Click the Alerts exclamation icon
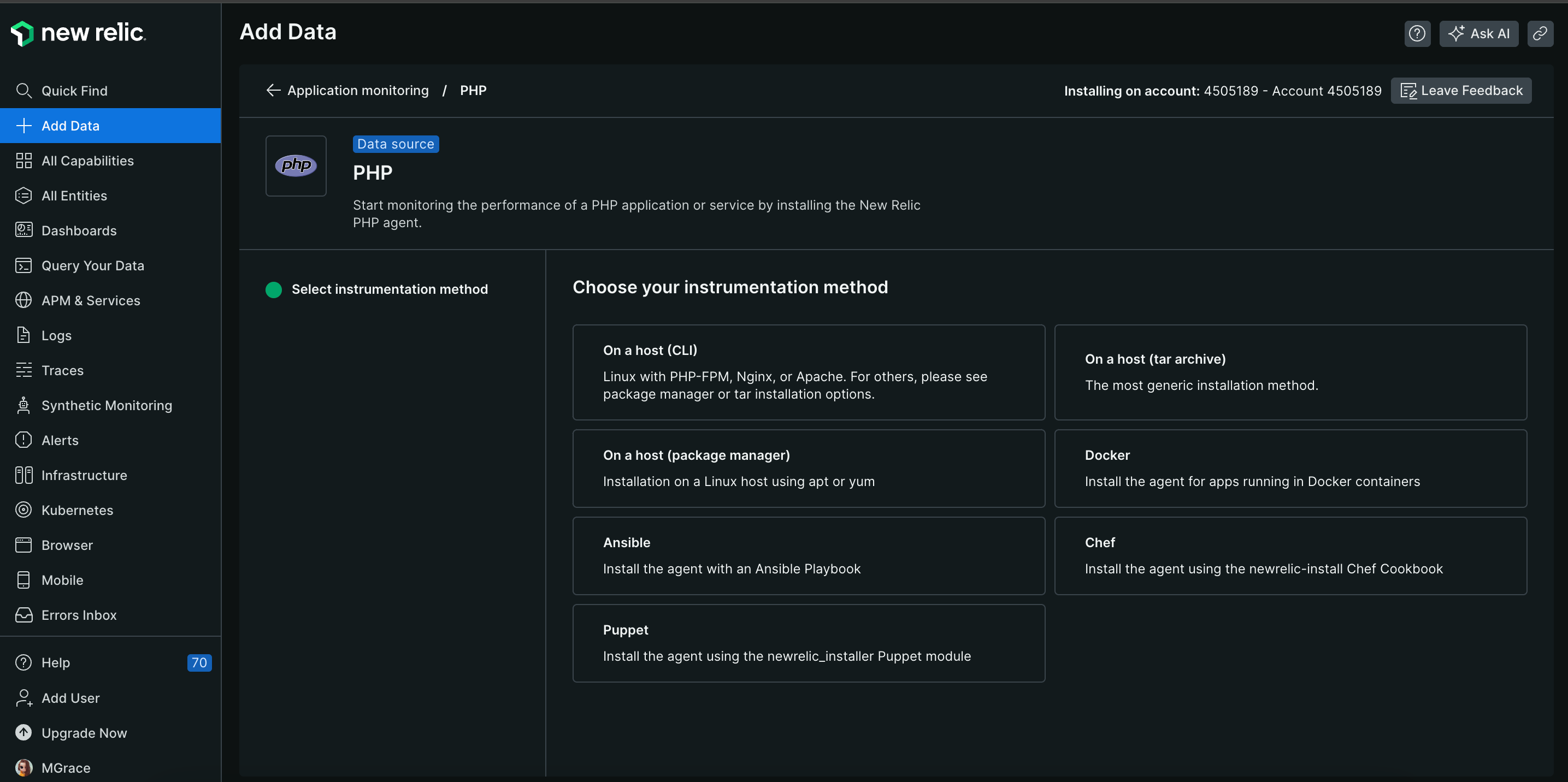1568x782 pixels. click(23, 440)
